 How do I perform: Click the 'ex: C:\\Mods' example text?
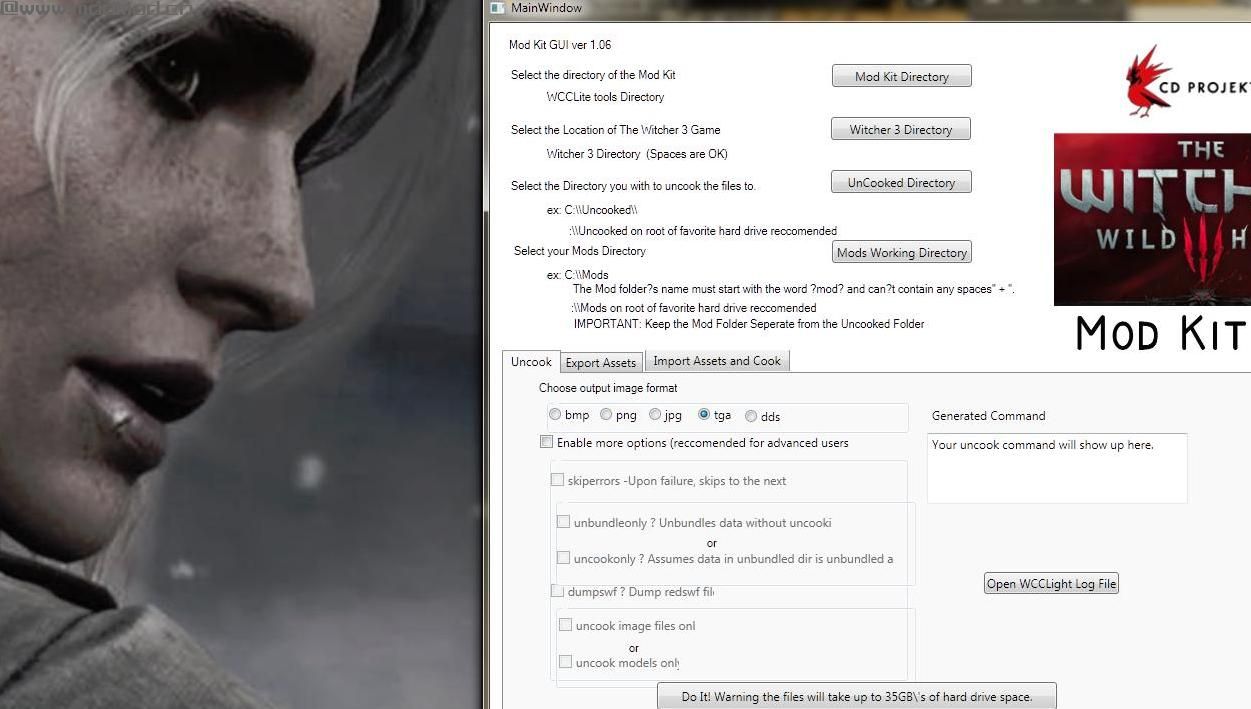tap(577, 275)
